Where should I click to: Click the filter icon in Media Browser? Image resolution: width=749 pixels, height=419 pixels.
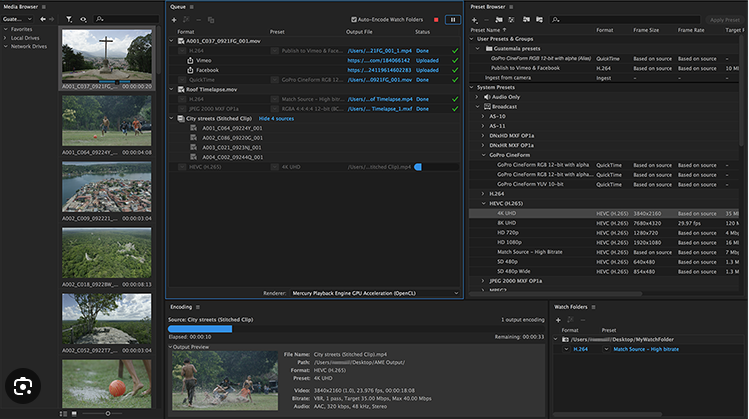(68, 19)
